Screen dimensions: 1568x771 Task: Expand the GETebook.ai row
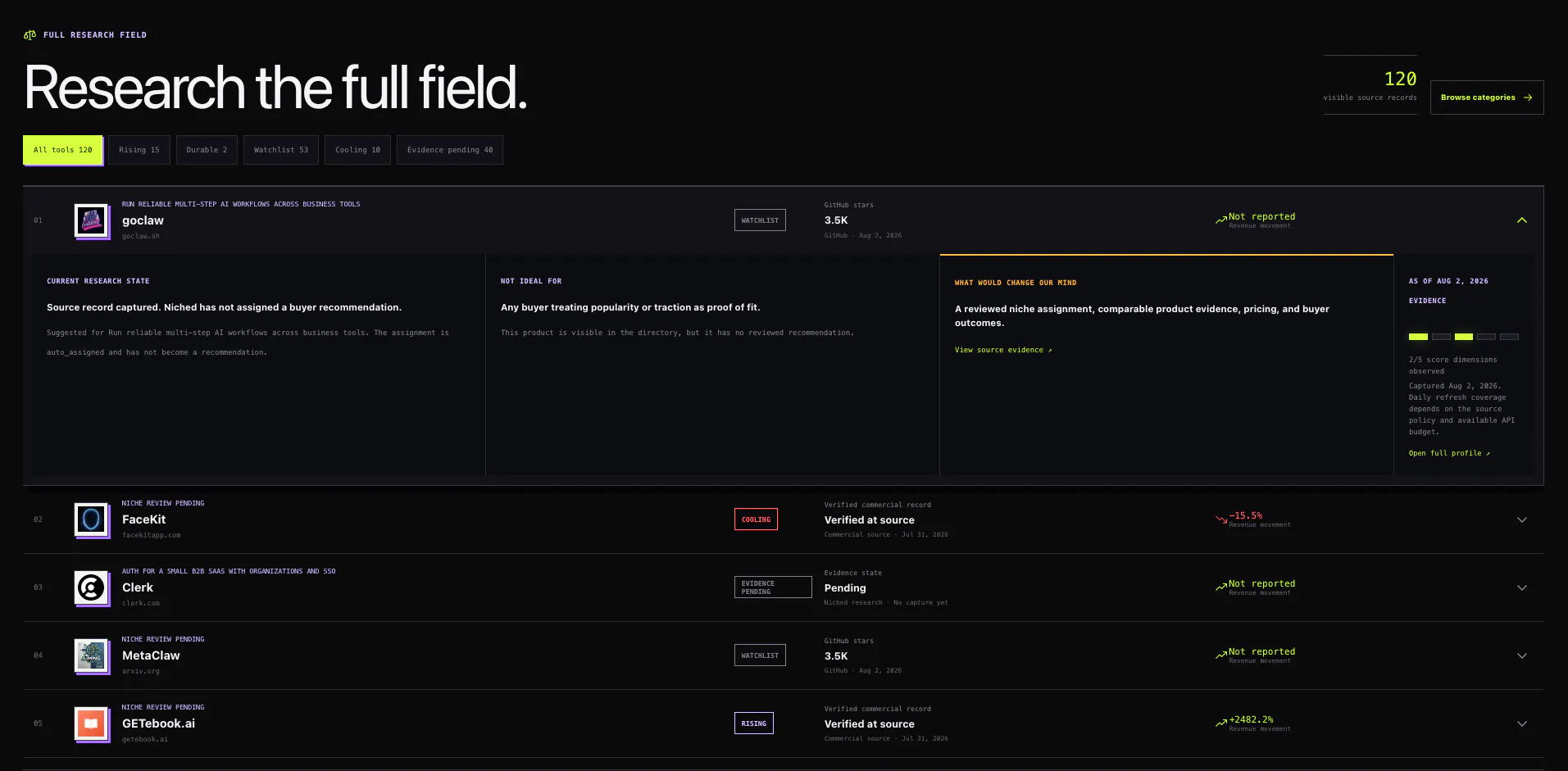(x=1522, y=723)
